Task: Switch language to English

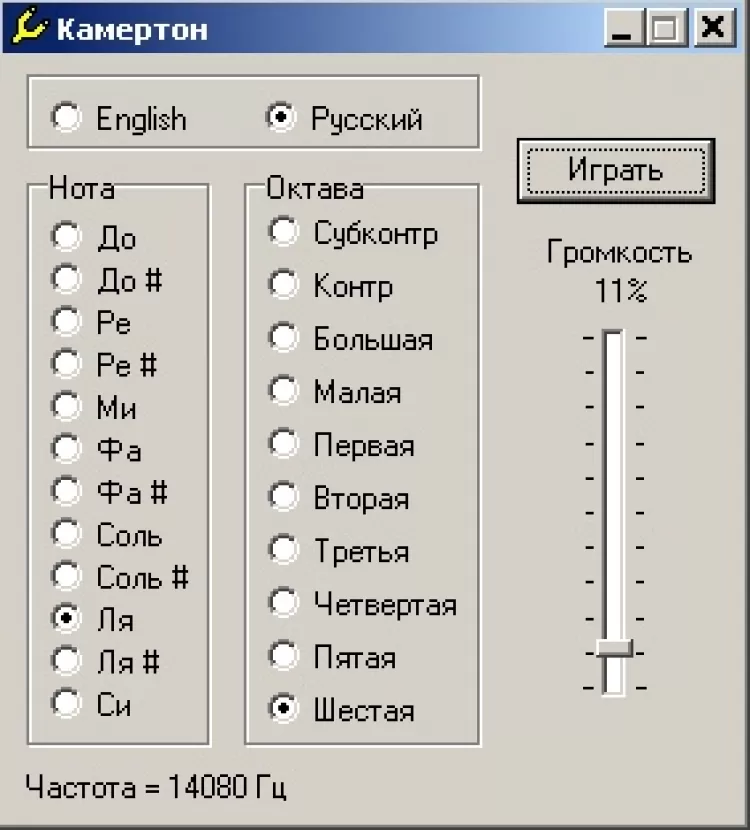Action: [68, 118]
